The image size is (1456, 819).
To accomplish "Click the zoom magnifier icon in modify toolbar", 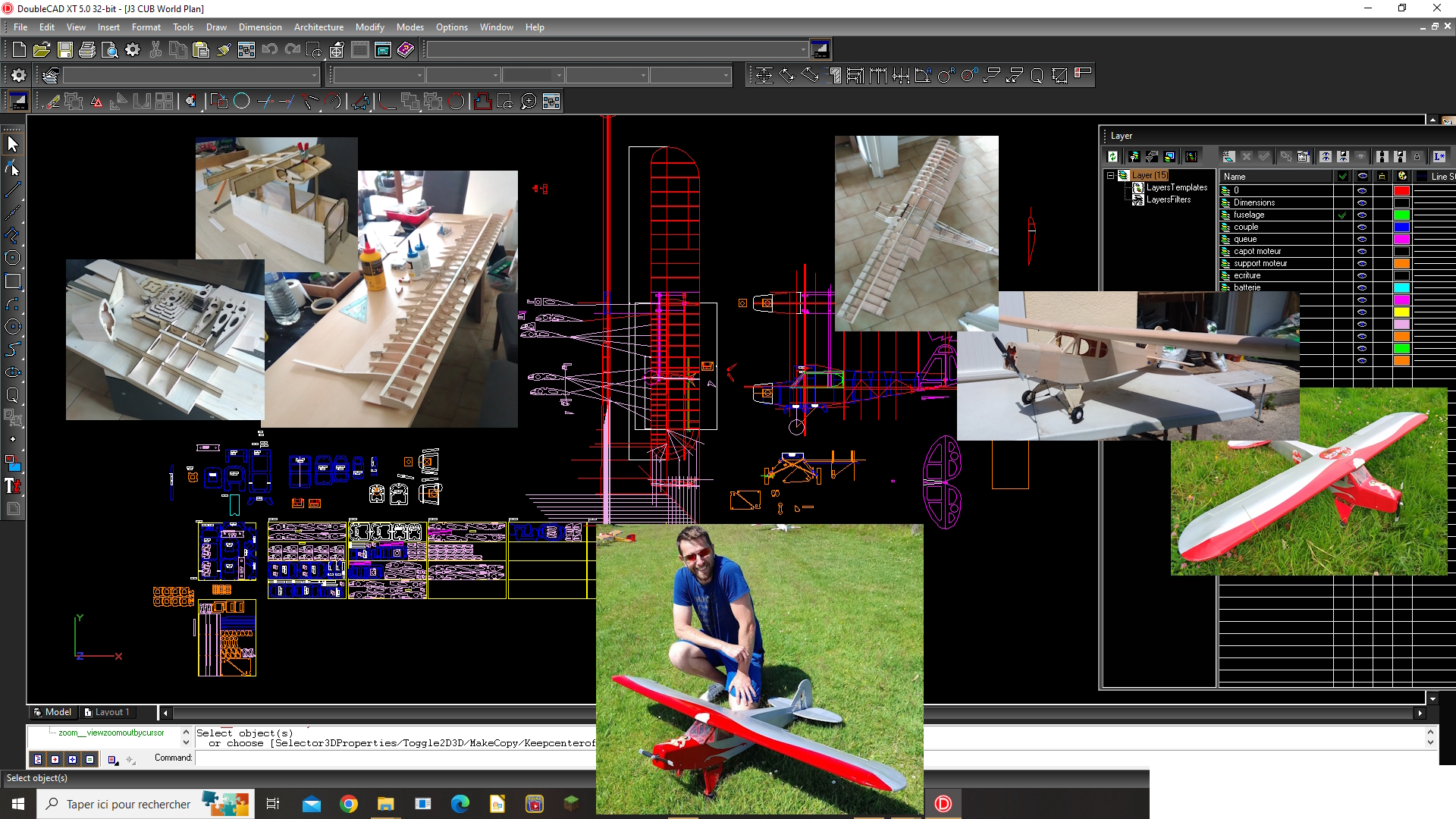I will tap(529, 102).
